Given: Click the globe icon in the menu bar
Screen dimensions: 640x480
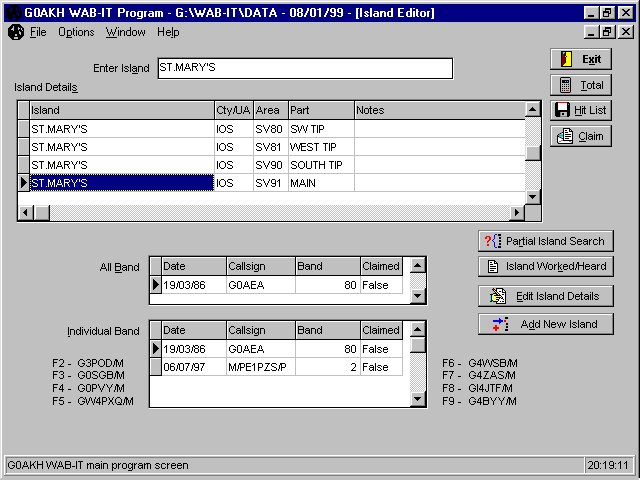Looking at the screenshot, I should (16, 32).
